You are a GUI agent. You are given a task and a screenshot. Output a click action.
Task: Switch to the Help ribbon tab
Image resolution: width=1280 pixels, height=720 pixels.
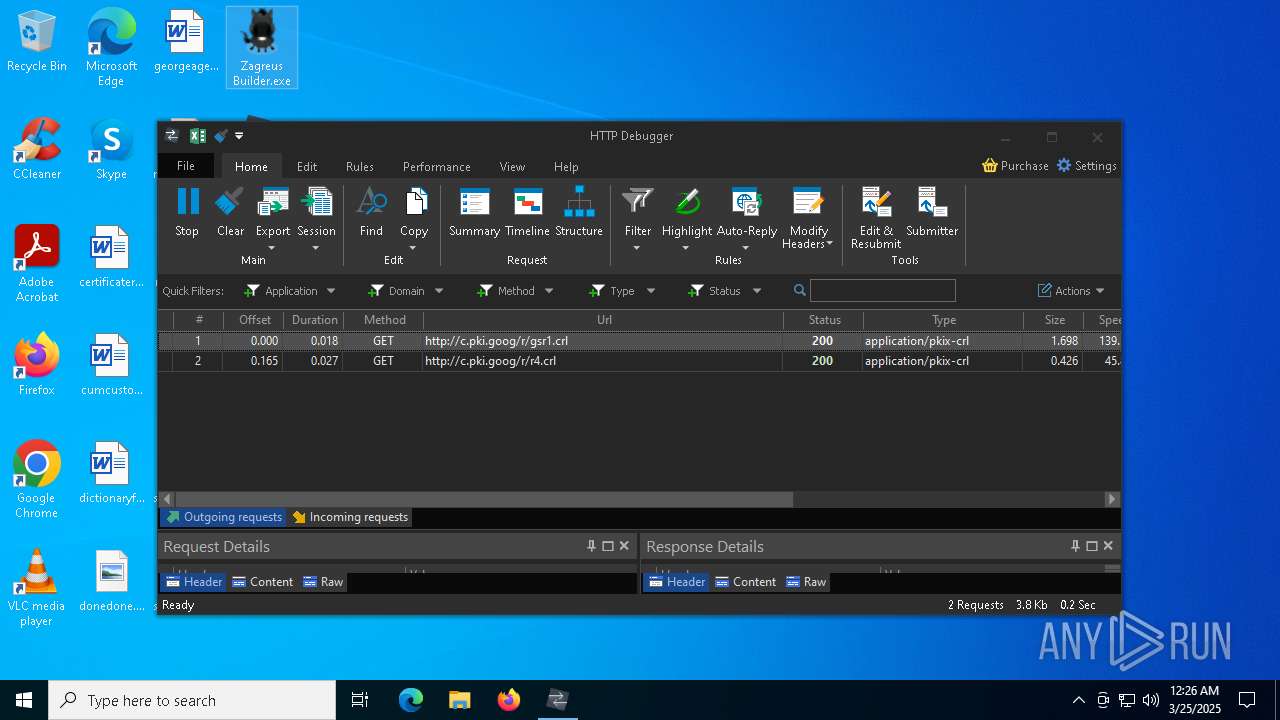coord(566,167)
